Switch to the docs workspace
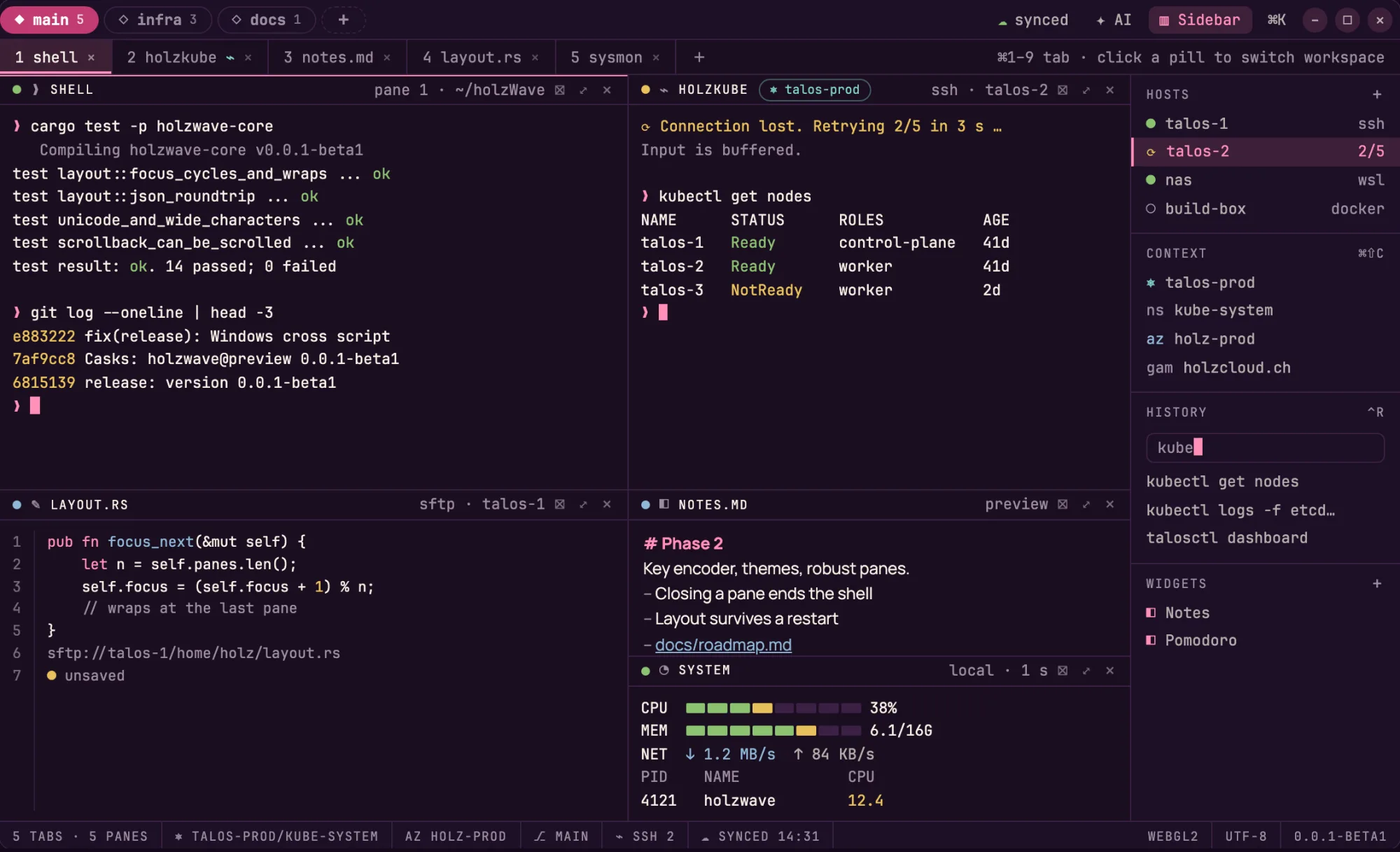 pos(267,20)
